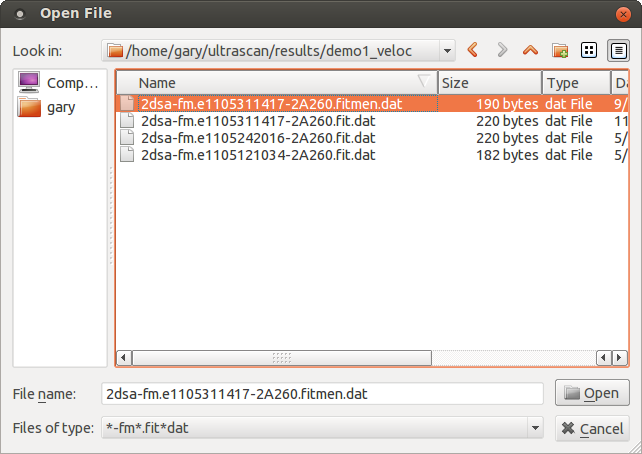Create a new folder icon
The height and width of the screenshot is (454, 642).
pos(560,50)
